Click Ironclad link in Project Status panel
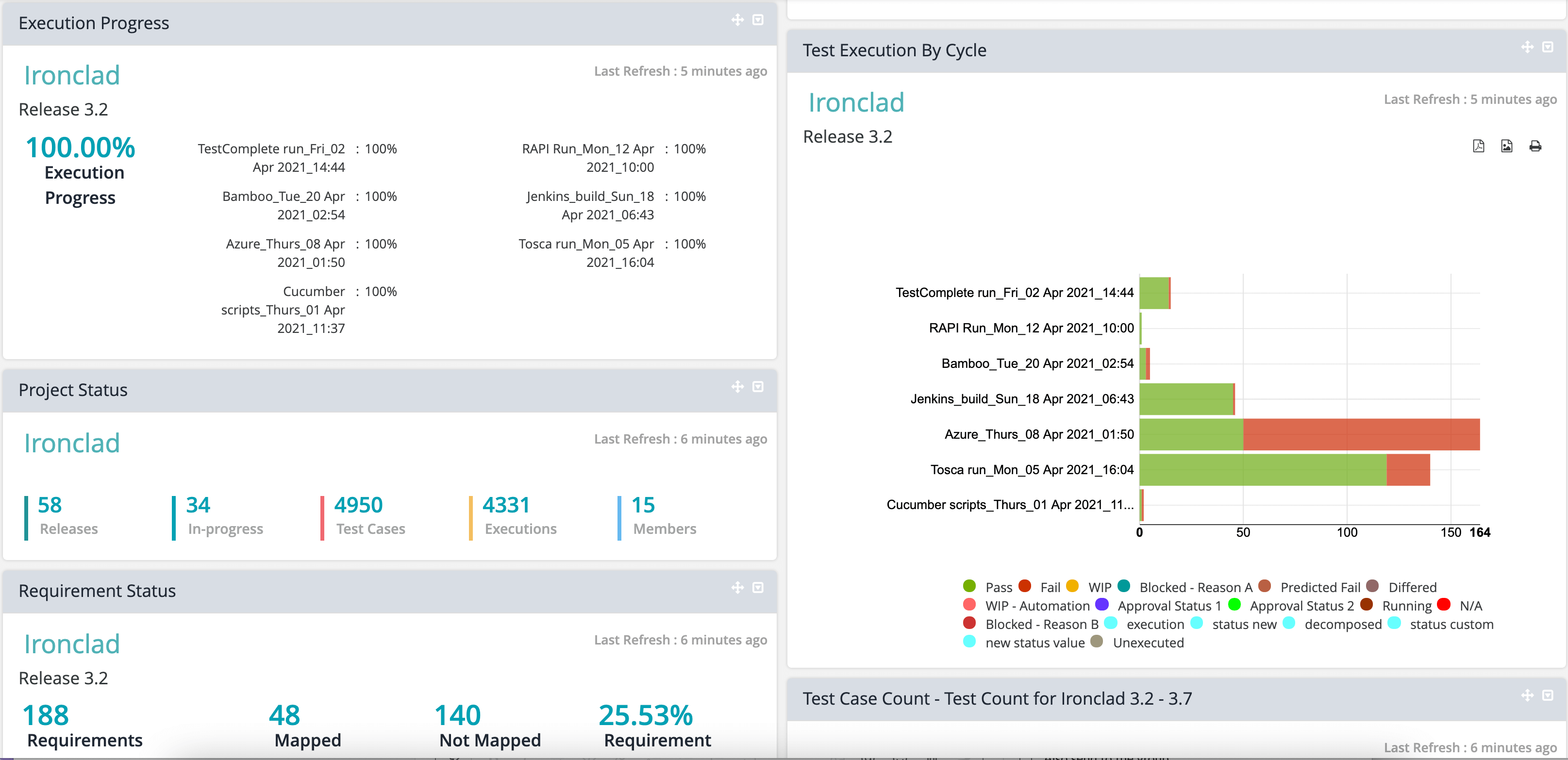Screen dimensions: 1568x760 [x=72, y=443]
